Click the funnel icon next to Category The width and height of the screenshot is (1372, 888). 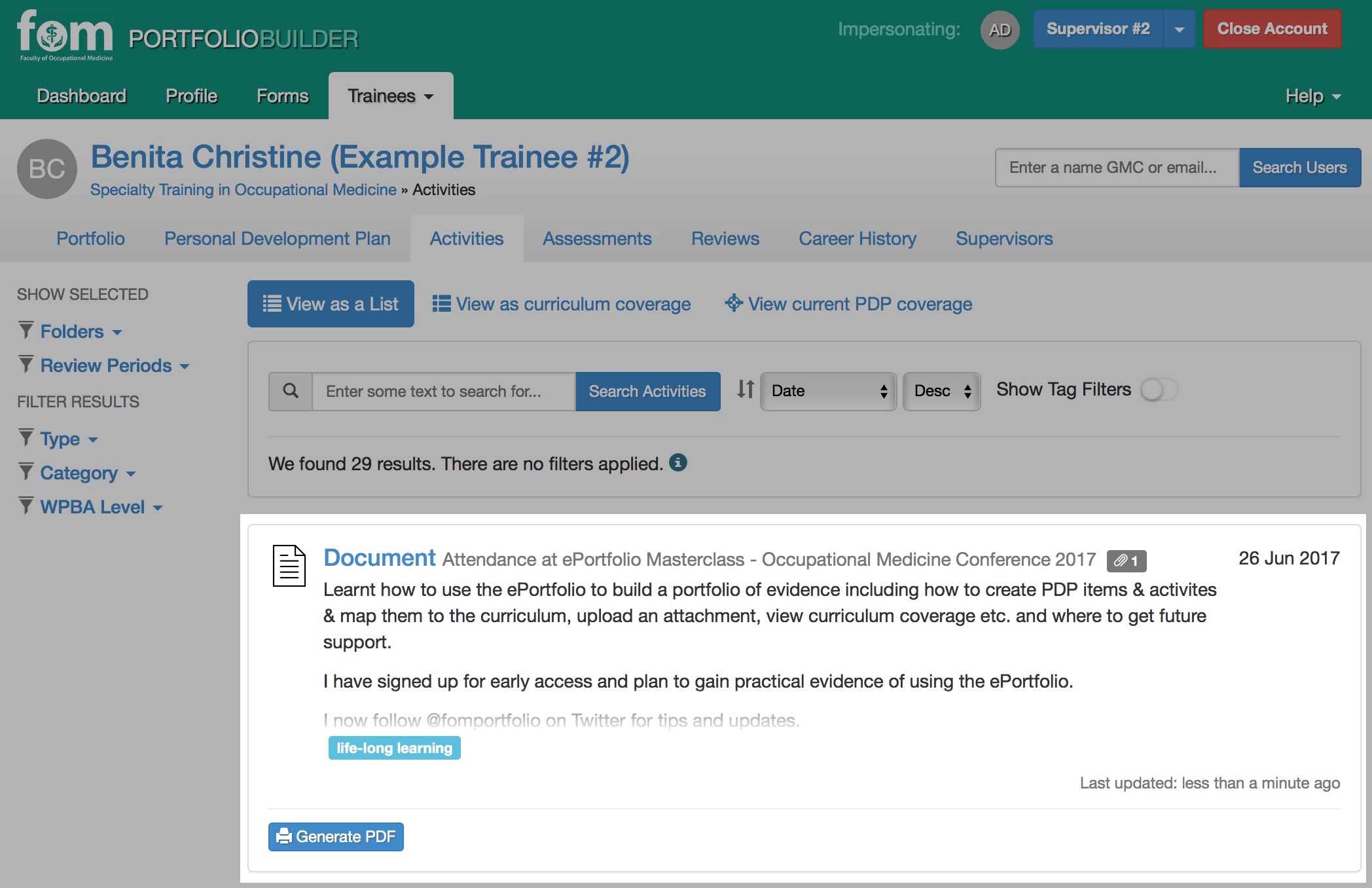26,472
